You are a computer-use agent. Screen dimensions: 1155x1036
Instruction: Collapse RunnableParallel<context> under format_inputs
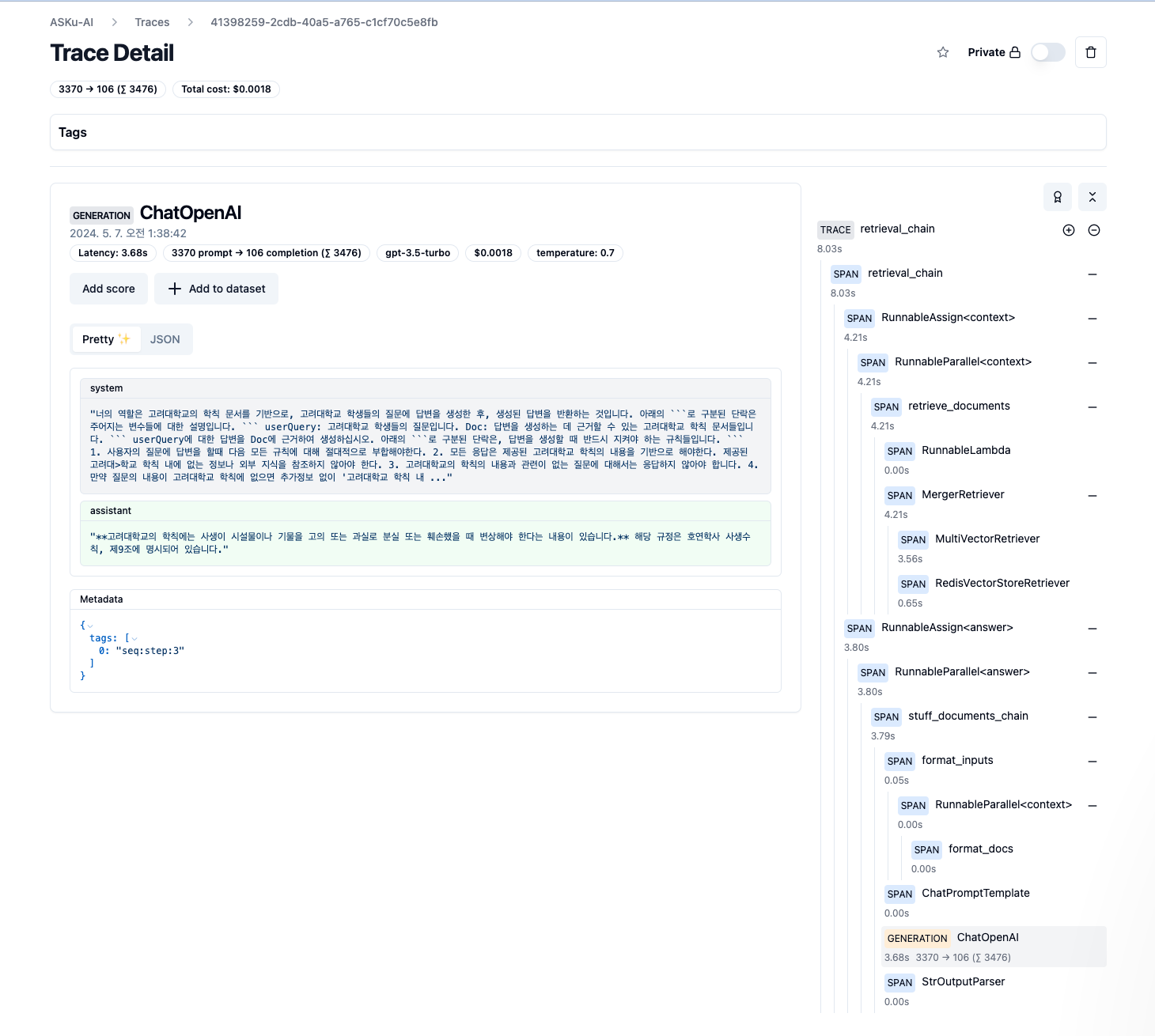click(1093, 806)
